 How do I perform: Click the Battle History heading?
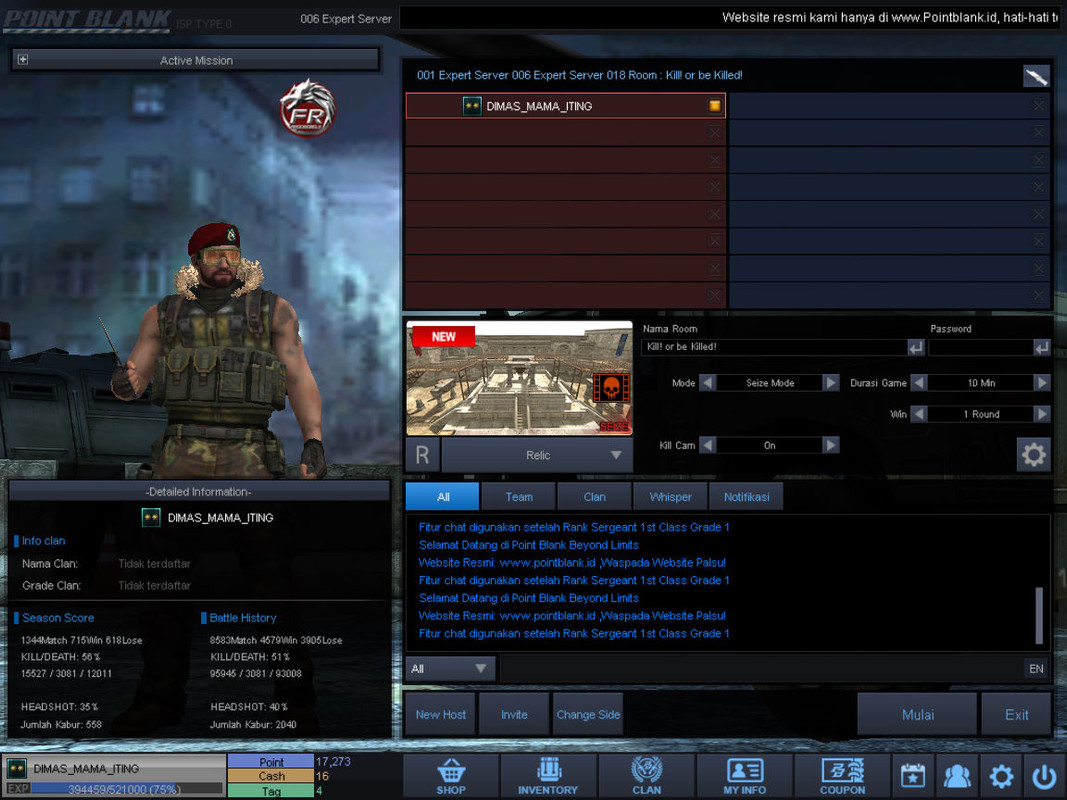[x=242, y=618]
